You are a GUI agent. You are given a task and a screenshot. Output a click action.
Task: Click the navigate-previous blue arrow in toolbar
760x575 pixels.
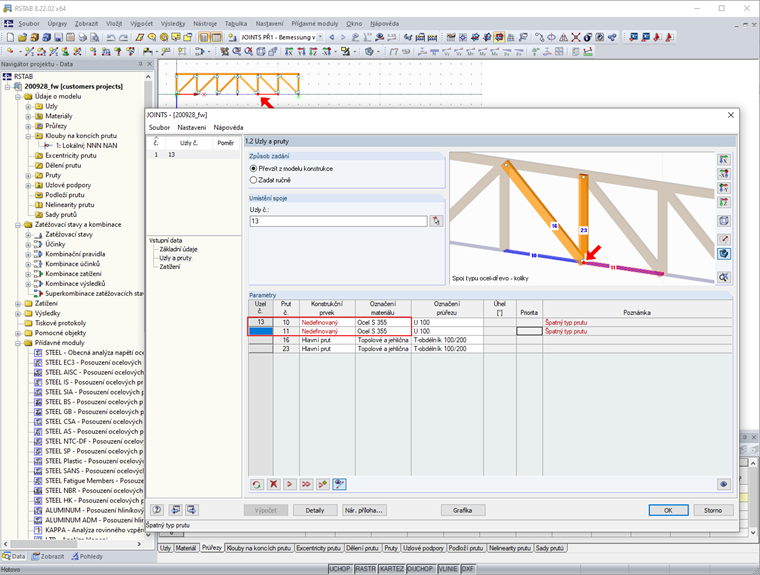(x=332, y=37)
